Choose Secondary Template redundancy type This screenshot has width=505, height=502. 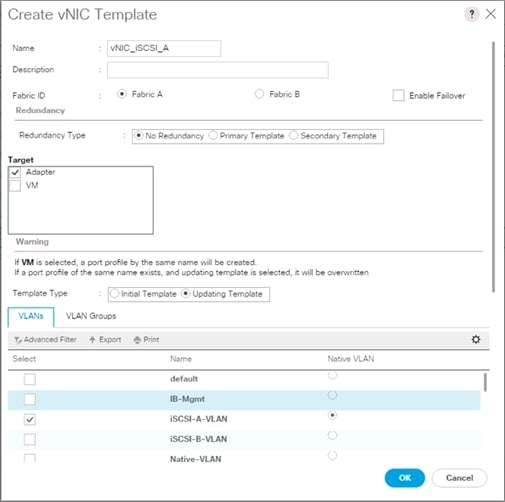pyautogui.click(x=293, y=136)
